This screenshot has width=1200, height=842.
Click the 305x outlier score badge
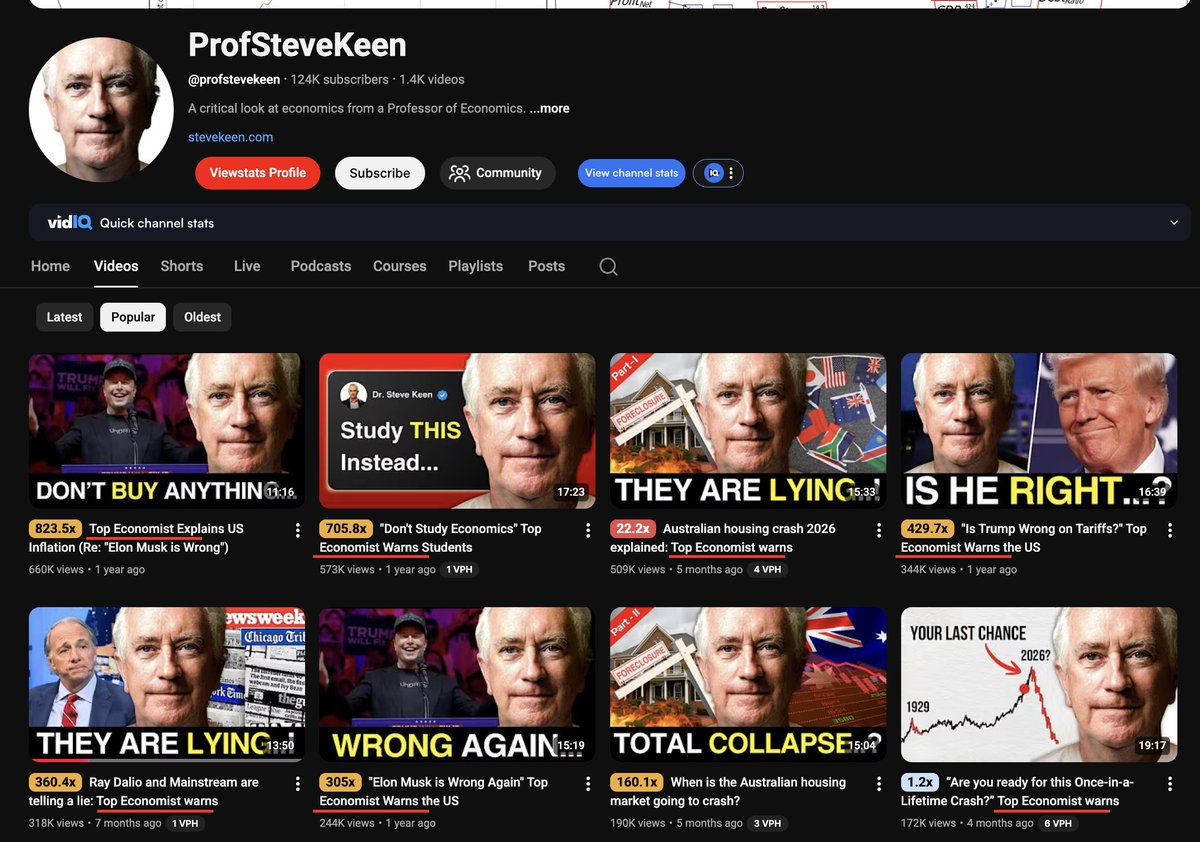pyautogui.click(x=341, y=783)
